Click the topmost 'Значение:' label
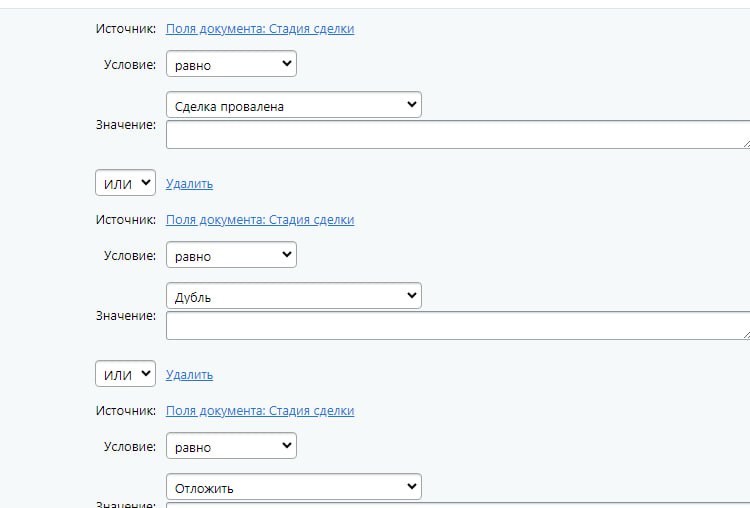 point(126,125)
